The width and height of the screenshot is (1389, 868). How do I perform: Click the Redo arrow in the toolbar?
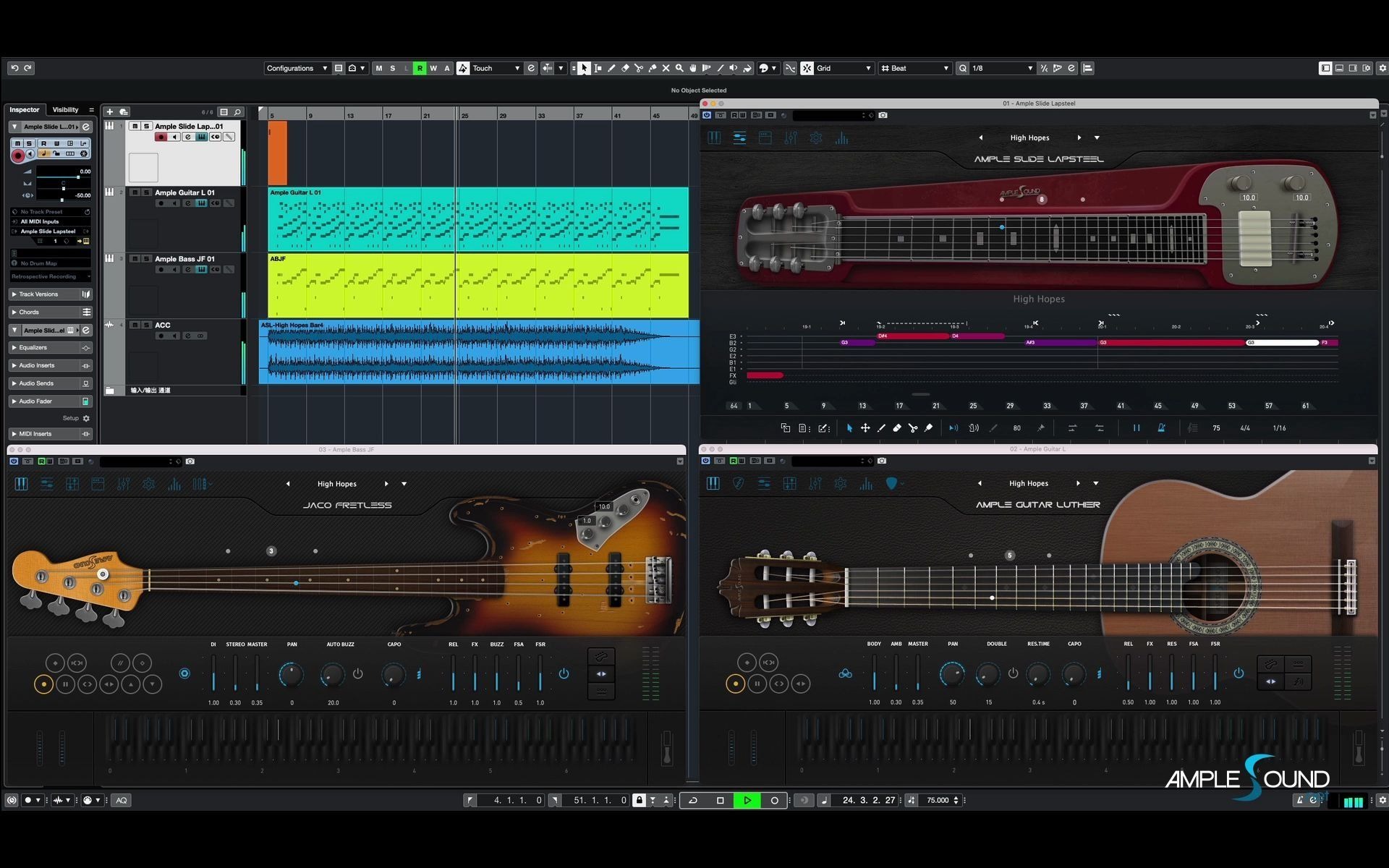tap(28, 68)
